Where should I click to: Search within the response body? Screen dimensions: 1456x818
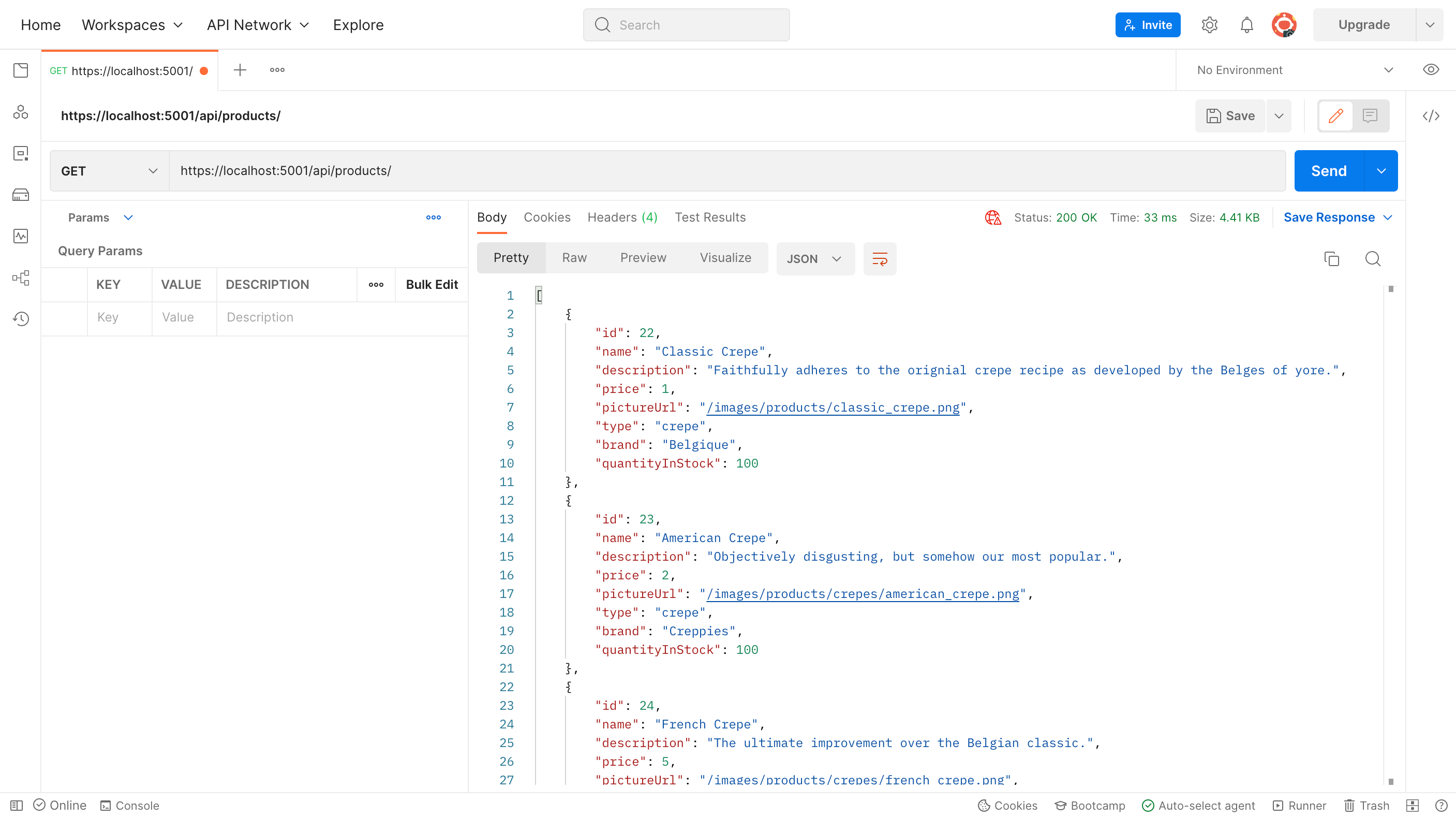point(1372,258)
